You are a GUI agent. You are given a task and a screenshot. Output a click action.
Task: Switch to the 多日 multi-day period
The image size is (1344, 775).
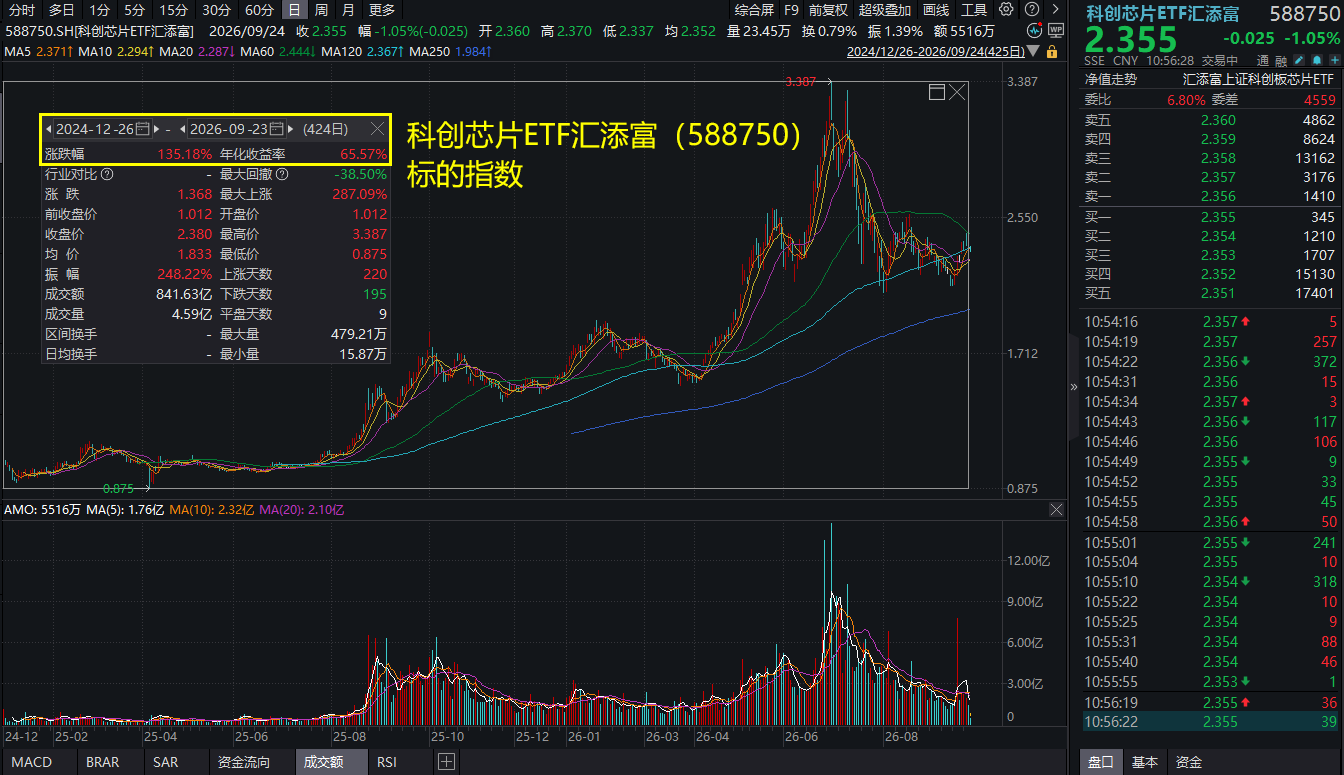pyautogui.click(x=61, y=10)
